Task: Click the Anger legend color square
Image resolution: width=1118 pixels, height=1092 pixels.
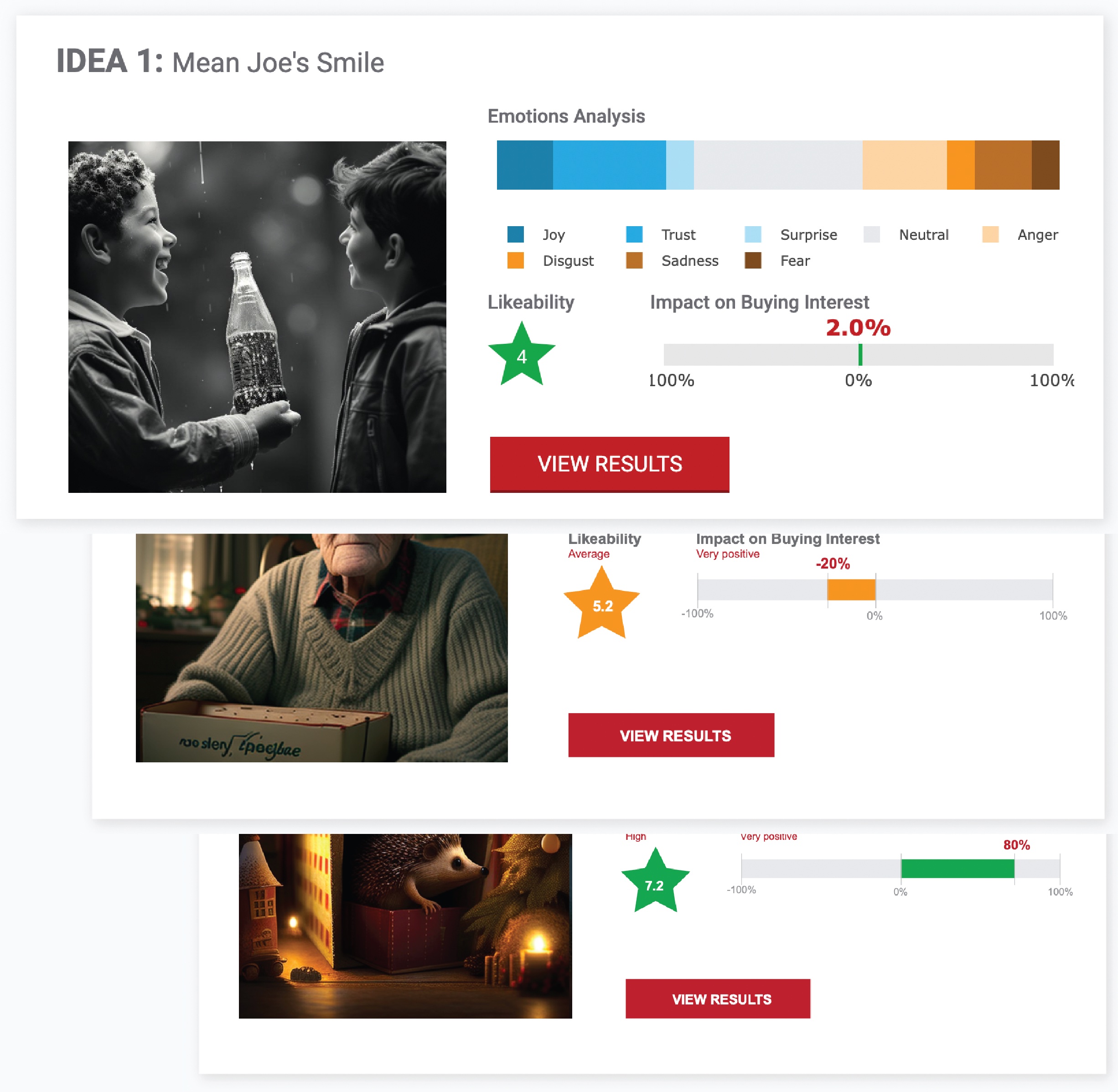Action: pyautogui.click(x=990, y=234)
